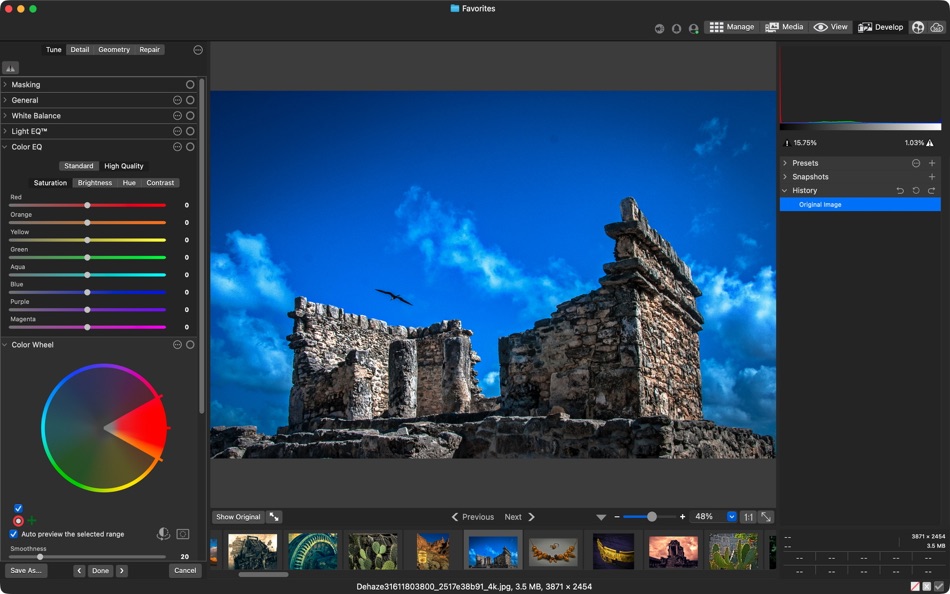Open the zoom percentage dropdown
The height and width of the screenshot is (594, 950).
pos(733,517)
